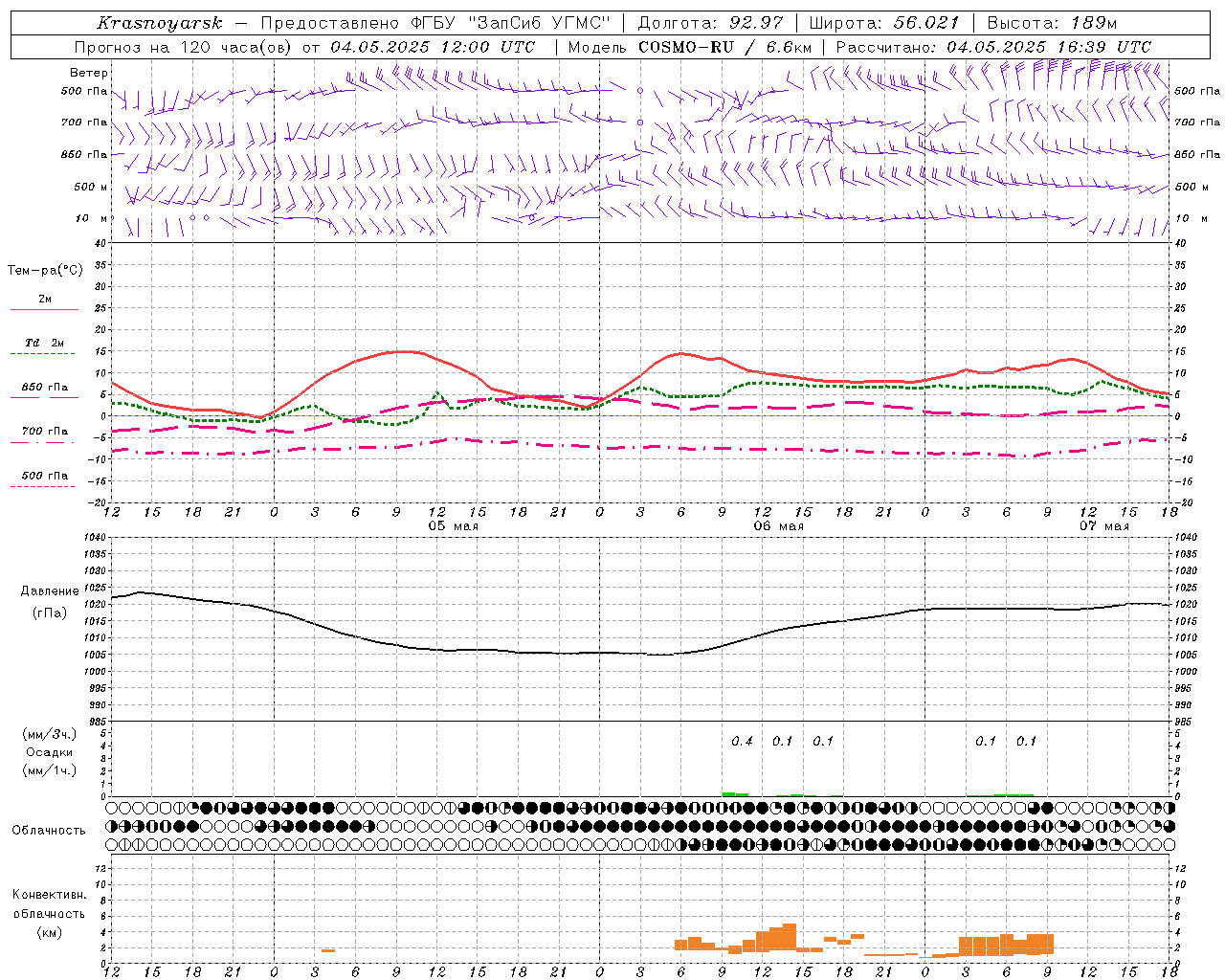Click the 07 мая date label
This screenshot has height=980, width=1225.
1103,526
